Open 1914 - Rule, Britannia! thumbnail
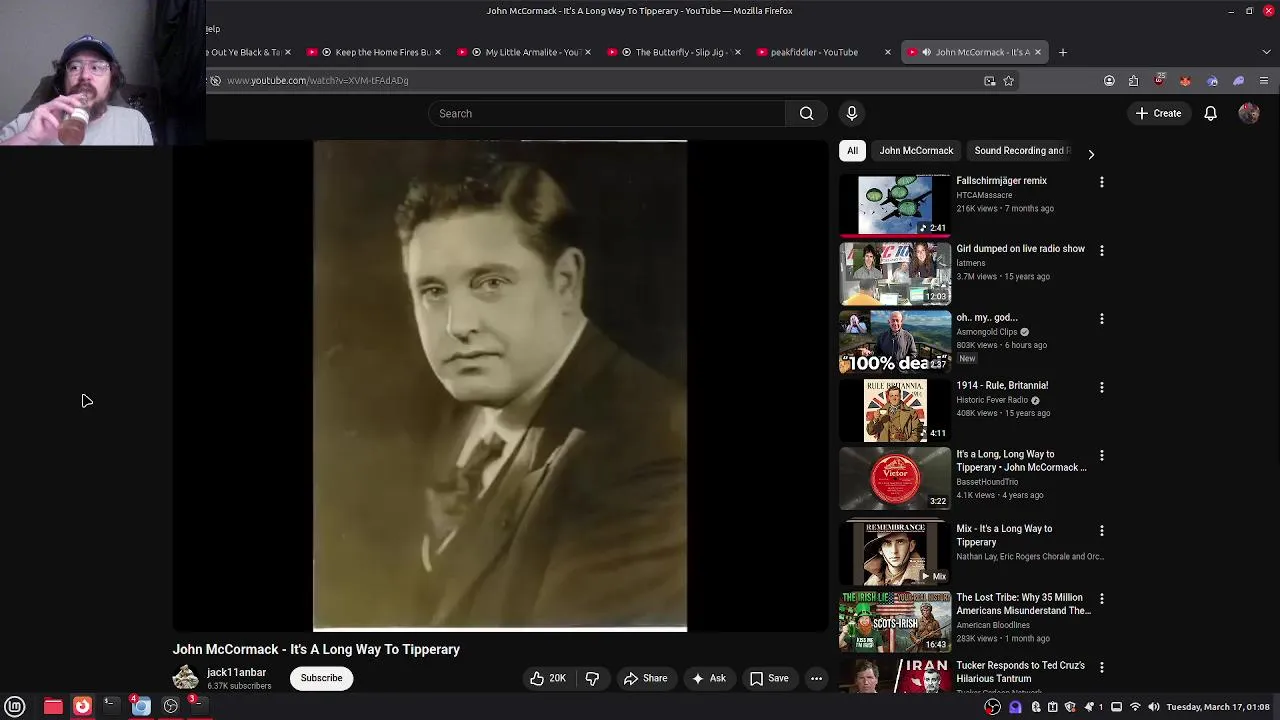Viewport: 1280px width, 720px height. (x=895, y=410)
